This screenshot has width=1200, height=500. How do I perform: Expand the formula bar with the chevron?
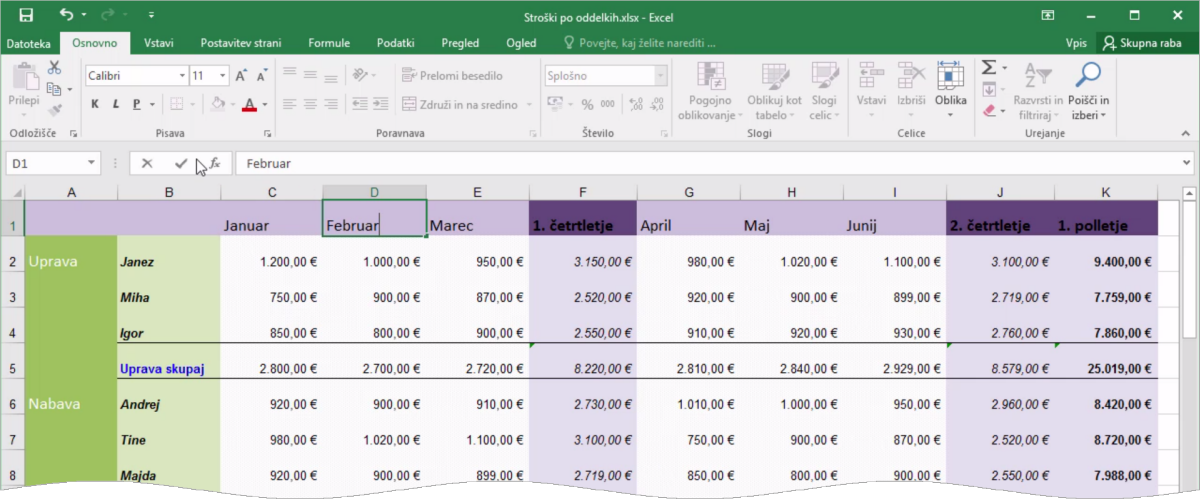click(x=1186, y=163)
